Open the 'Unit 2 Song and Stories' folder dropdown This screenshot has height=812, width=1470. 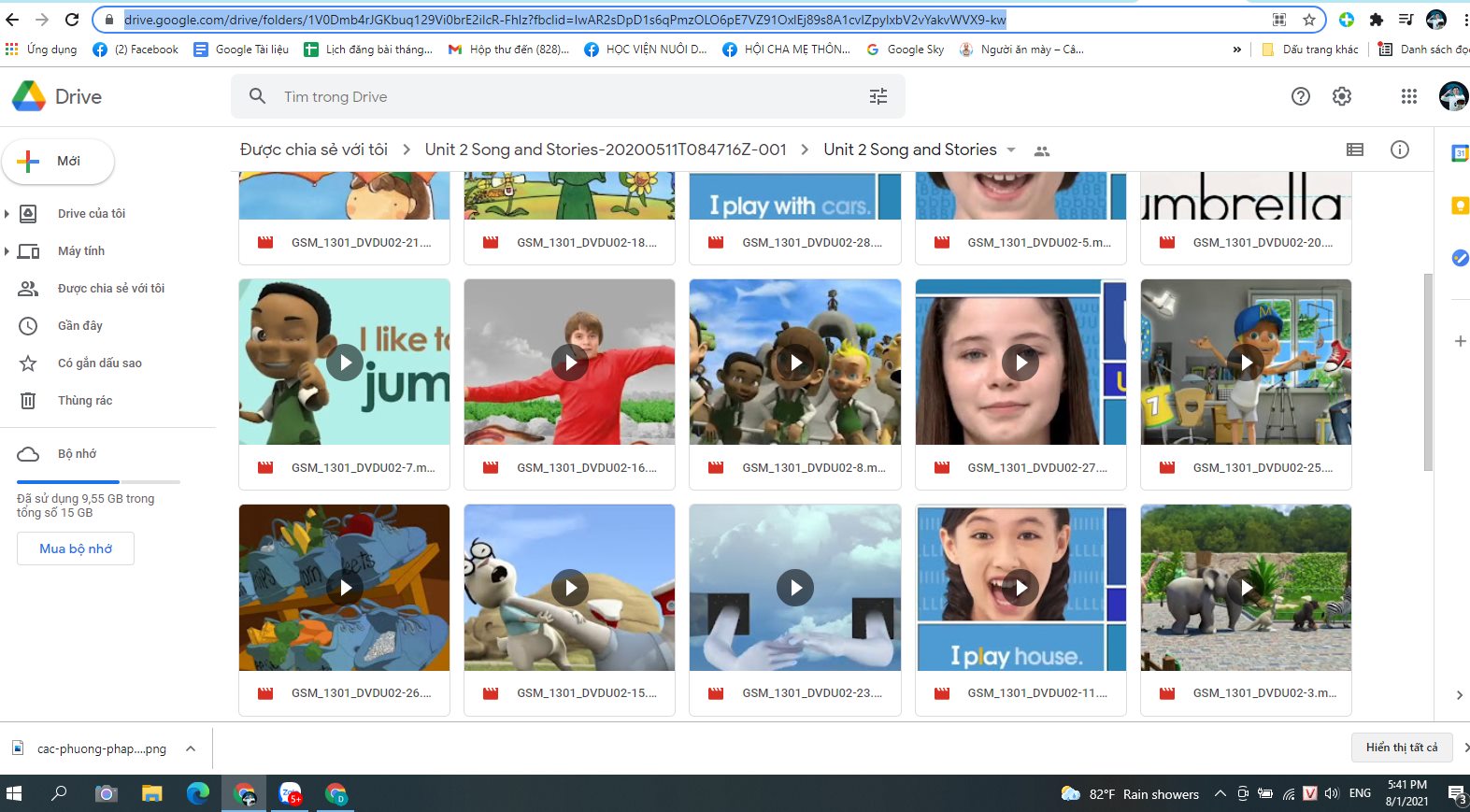(x=1011, y=150)
